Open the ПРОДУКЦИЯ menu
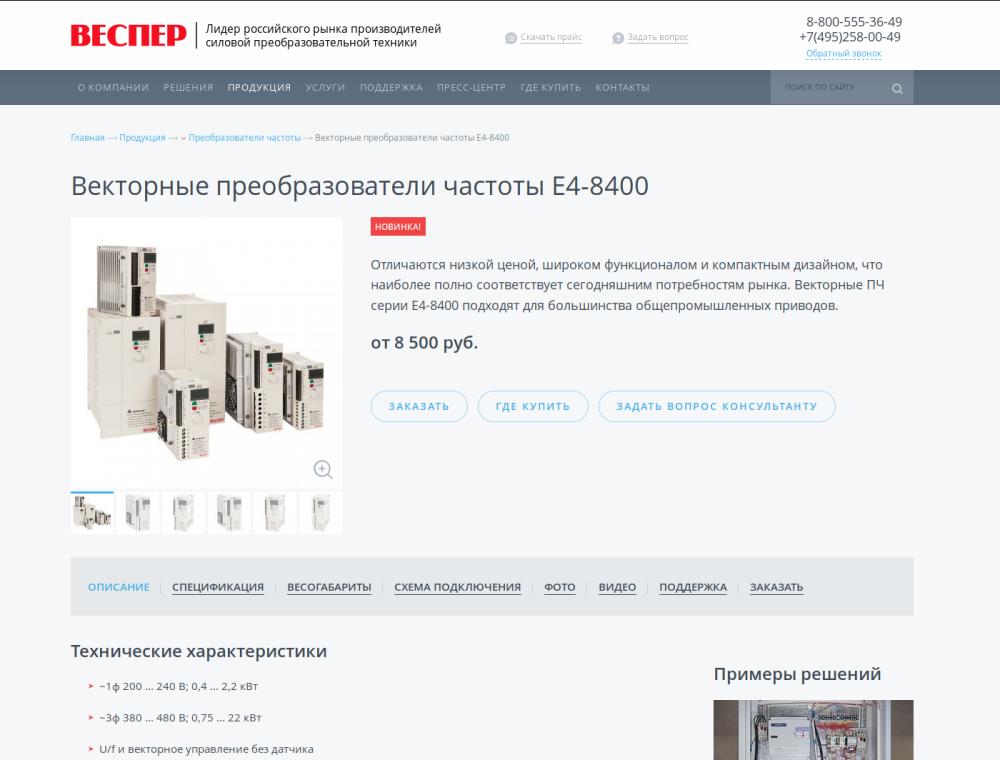1000x760 pixels. click(260, 87)
